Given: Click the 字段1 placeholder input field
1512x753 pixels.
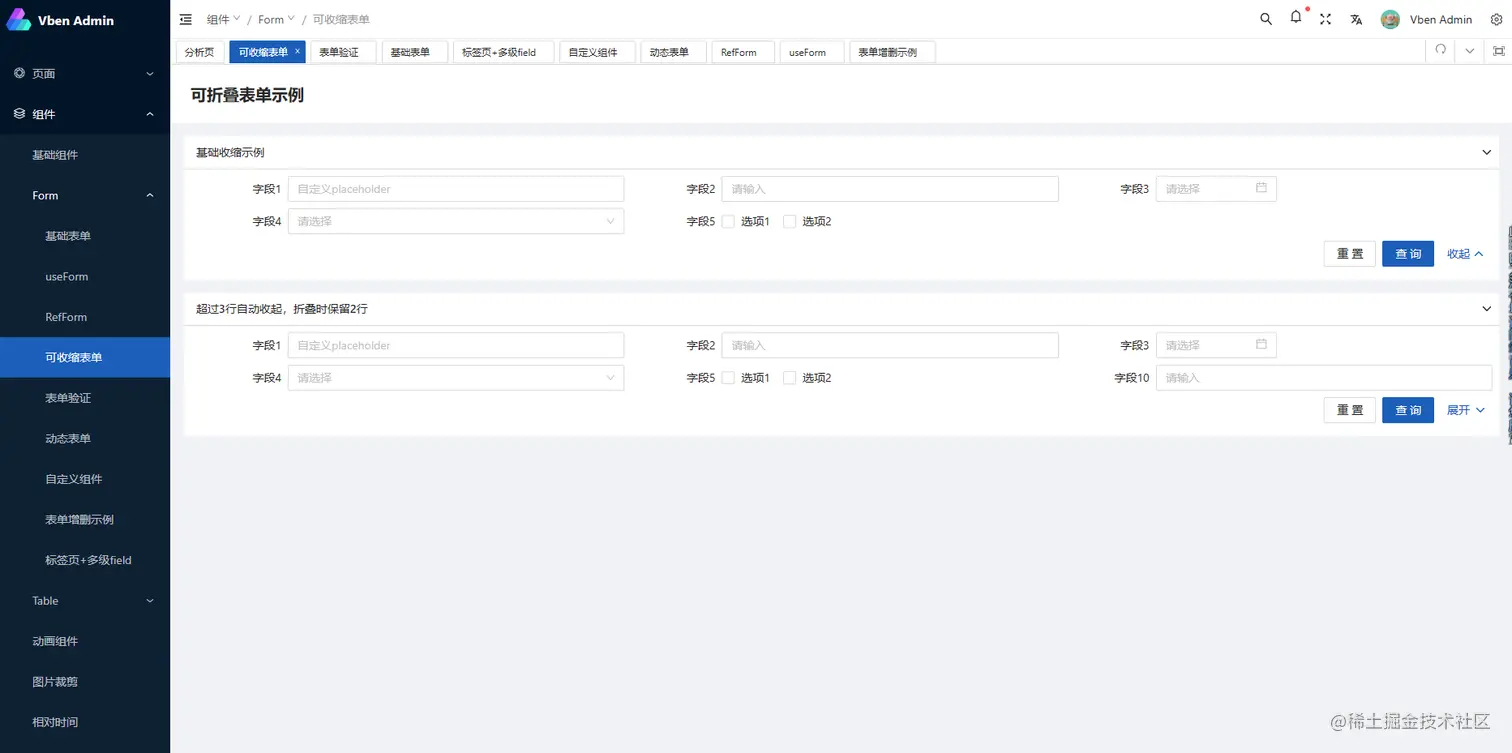Looking at the screenshot, I should pyautogui.click(x=455, y=188).
